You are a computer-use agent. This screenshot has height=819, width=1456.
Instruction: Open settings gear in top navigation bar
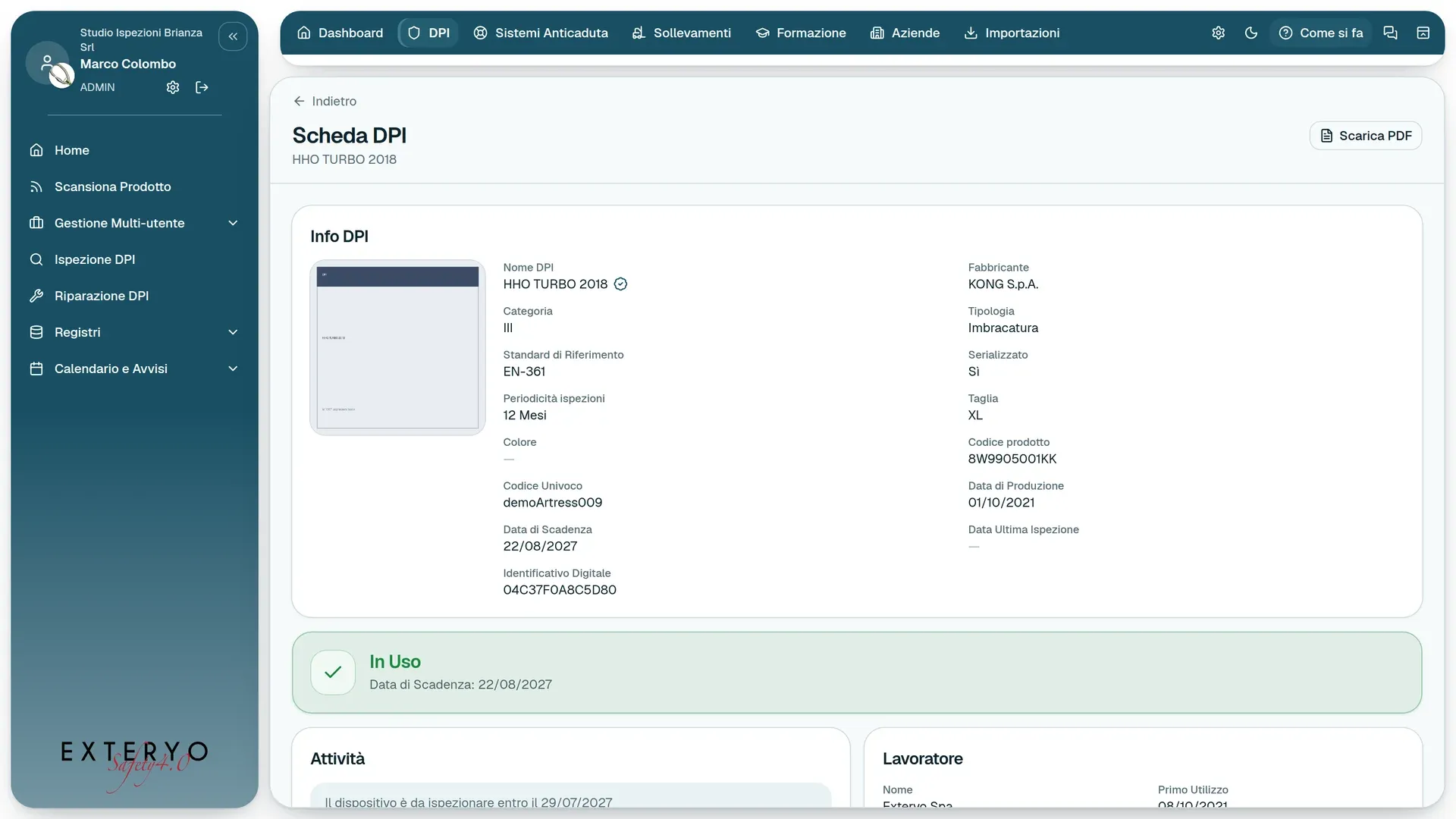pos(1218,33)
